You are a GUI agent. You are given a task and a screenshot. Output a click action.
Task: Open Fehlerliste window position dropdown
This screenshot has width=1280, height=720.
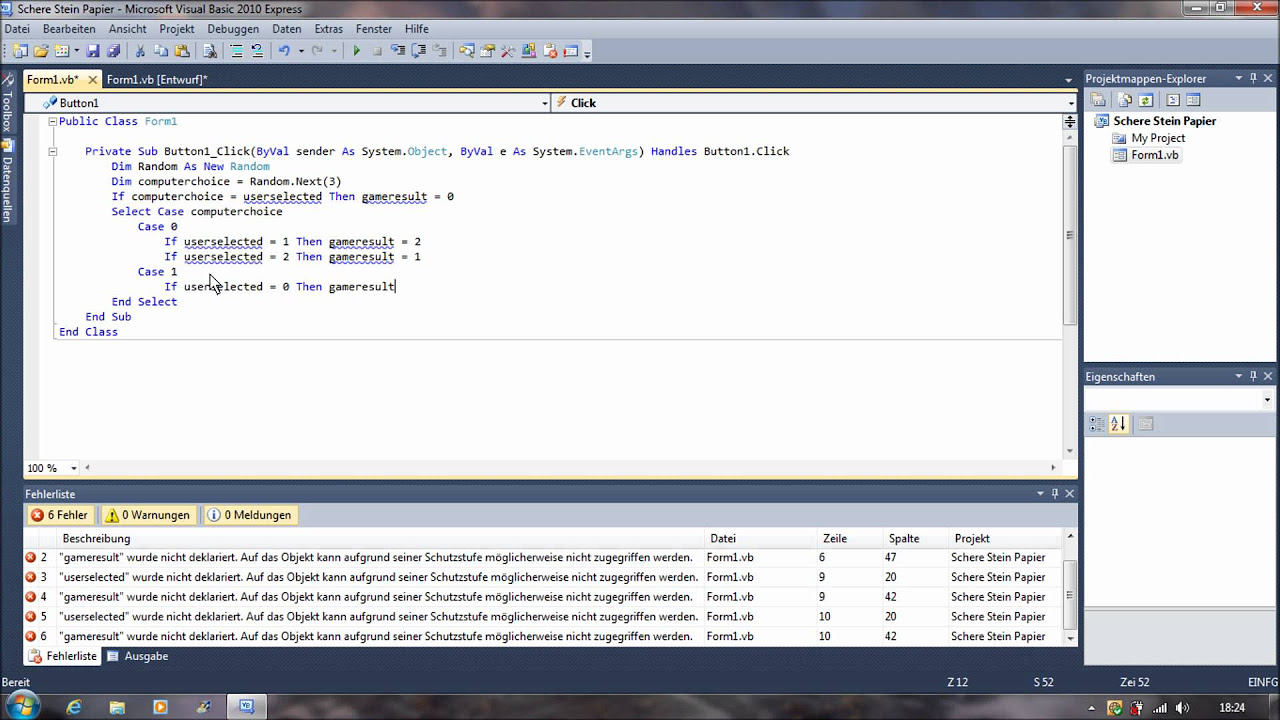pos(1040,494)
